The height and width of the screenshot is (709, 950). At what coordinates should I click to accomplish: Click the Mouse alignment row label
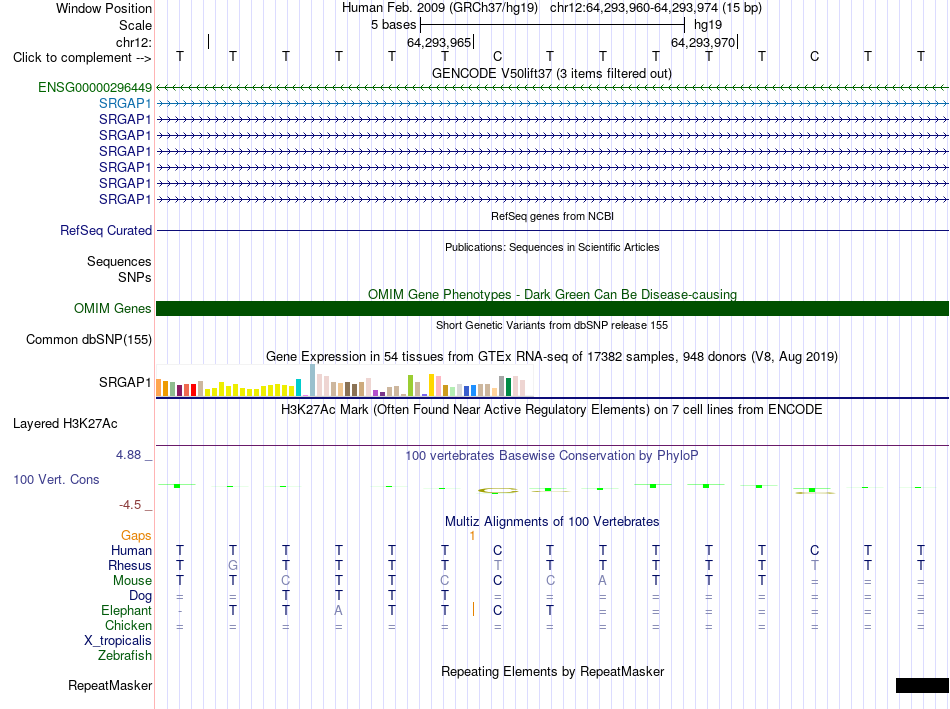(132, 581)
